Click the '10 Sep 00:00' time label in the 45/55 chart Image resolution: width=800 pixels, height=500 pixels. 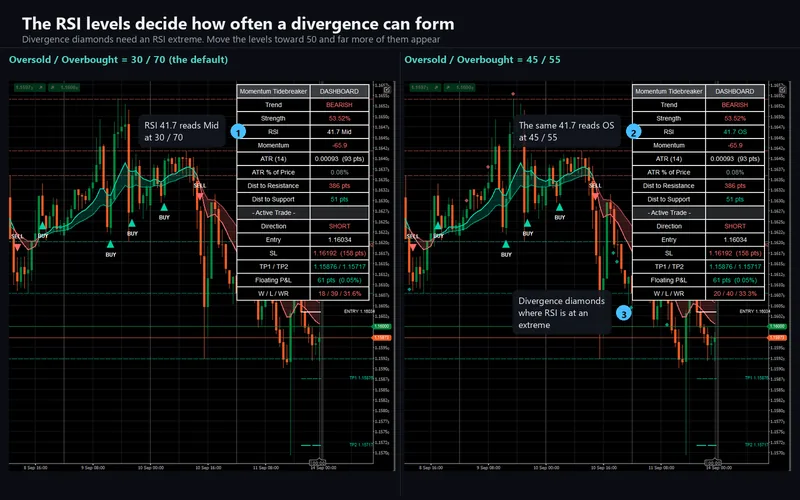[x=546, y=467]
